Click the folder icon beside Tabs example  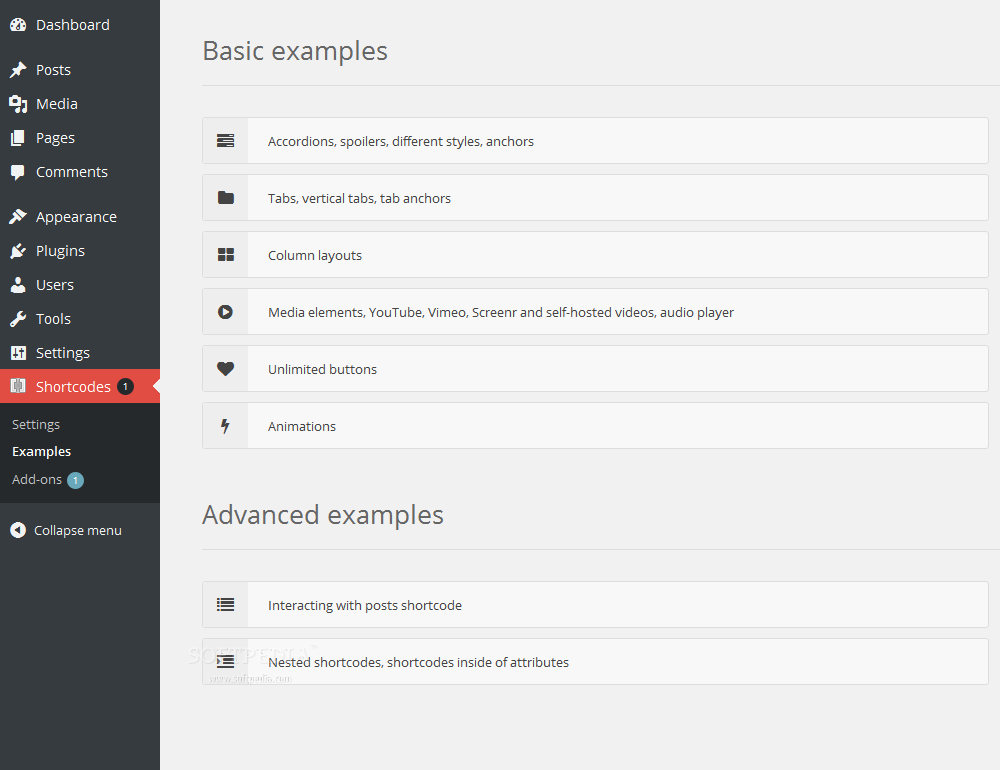(x=225, y=198)
